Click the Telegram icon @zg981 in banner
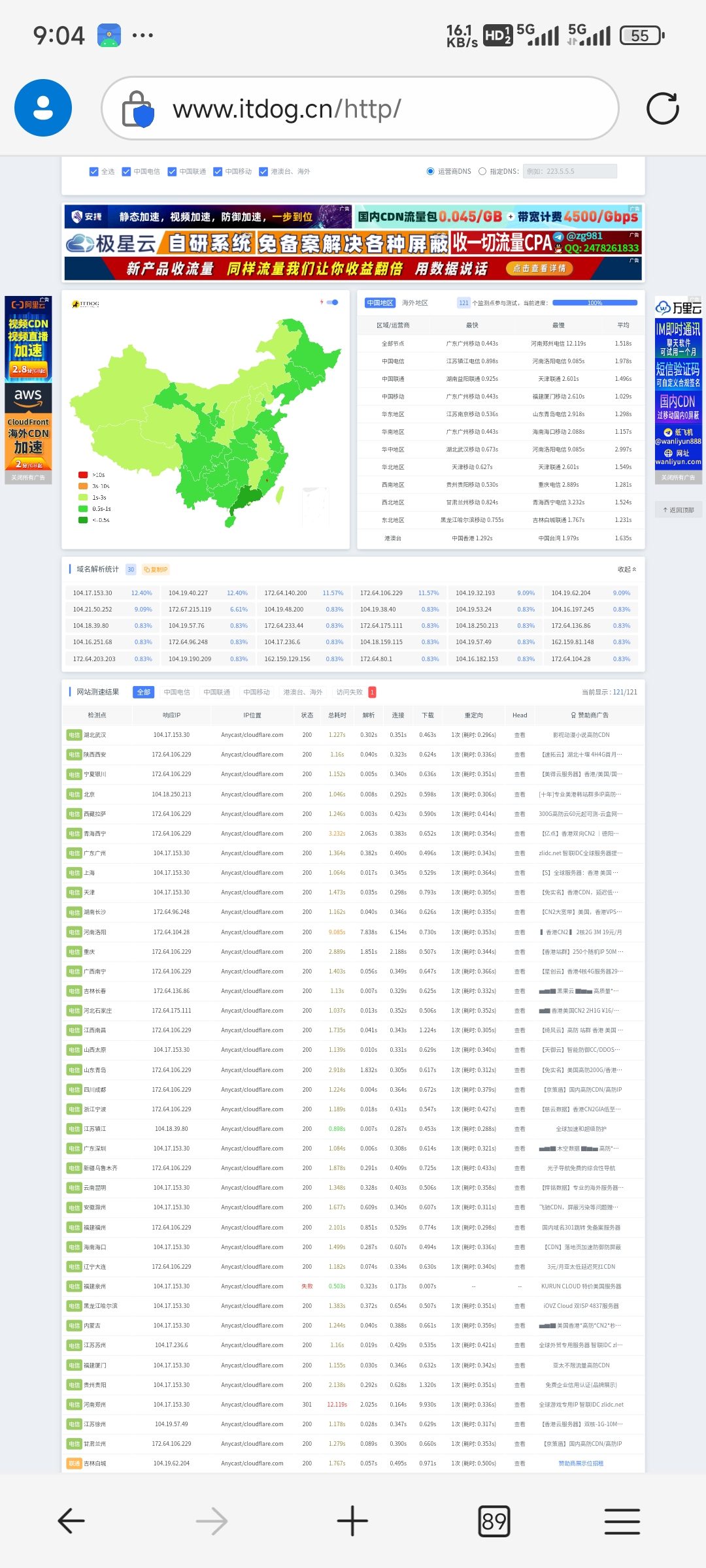 (558, 237)
